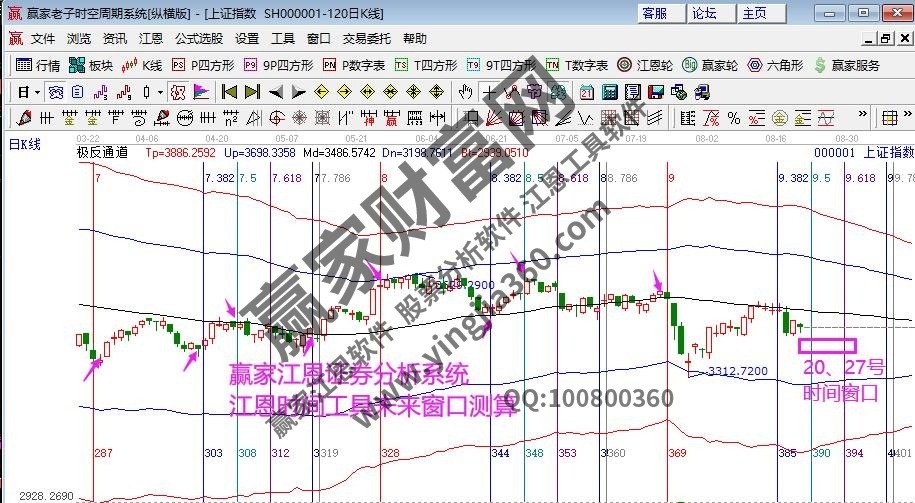The image size is (915, 503).
Task: Toggle the crosshair cursor tool
Action: (x=489, y=92)
